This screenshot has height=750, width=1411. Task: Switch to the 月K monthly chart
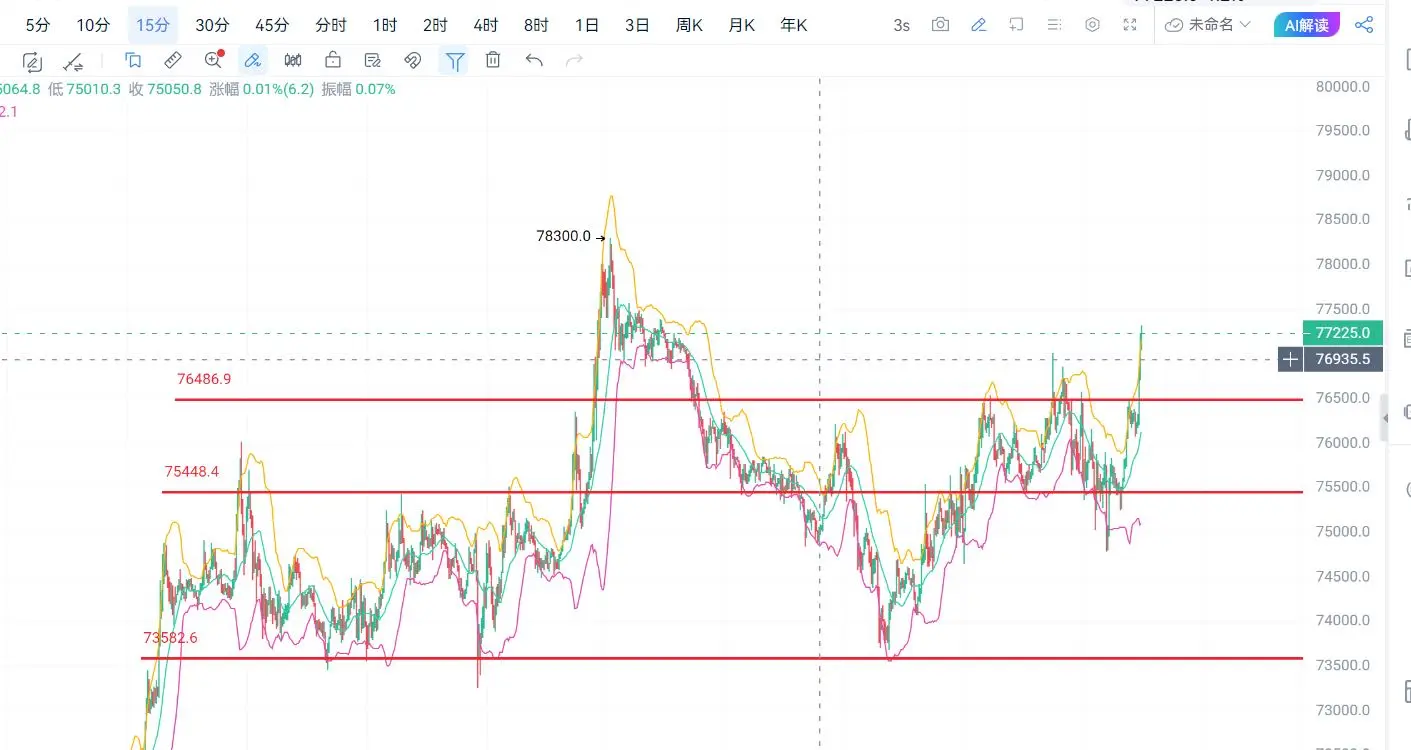coord(741,25)
